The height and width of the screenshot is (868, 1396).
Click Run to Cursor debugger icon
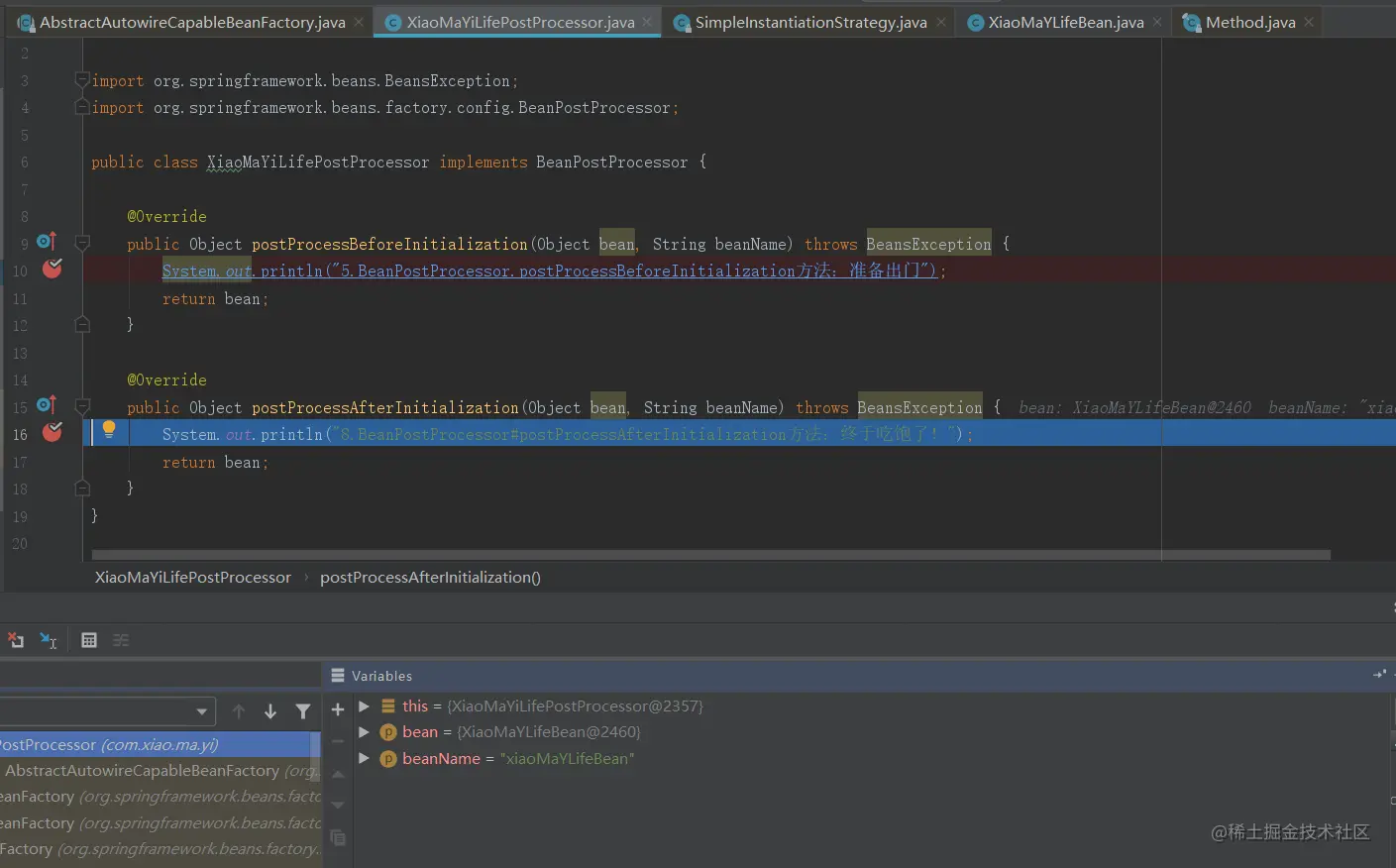[48, 640]
